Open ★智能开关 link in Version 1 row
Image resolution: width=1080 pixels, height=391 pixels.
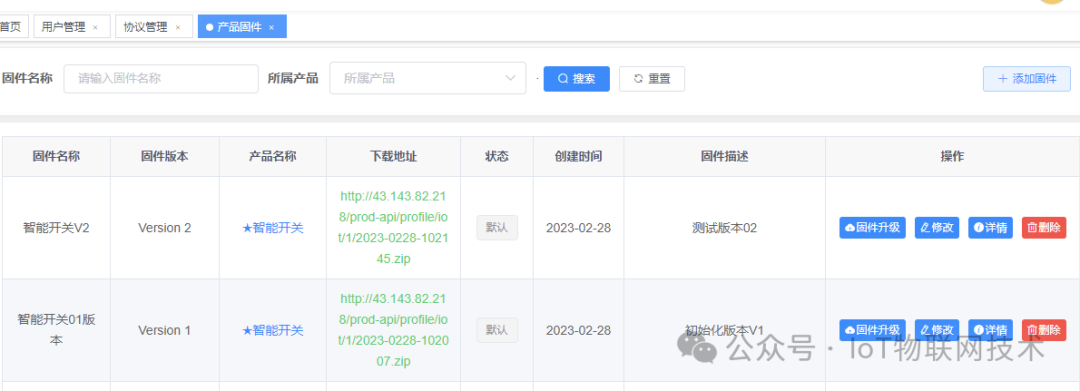click(273, 330)
